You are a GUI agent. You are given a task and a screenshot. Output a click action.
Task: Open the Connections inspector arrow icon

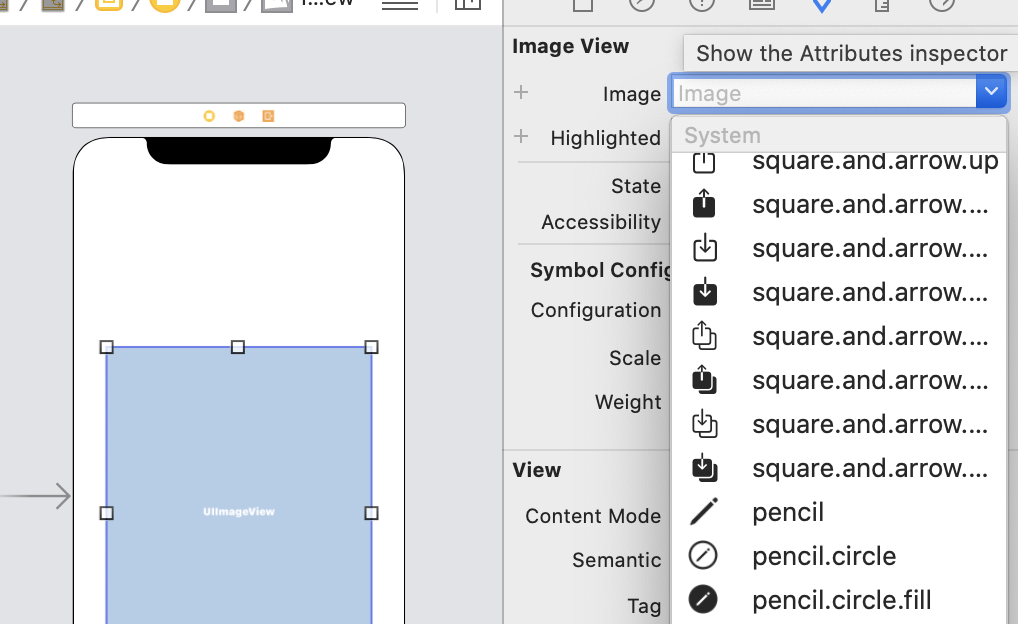tap(941, 5)
